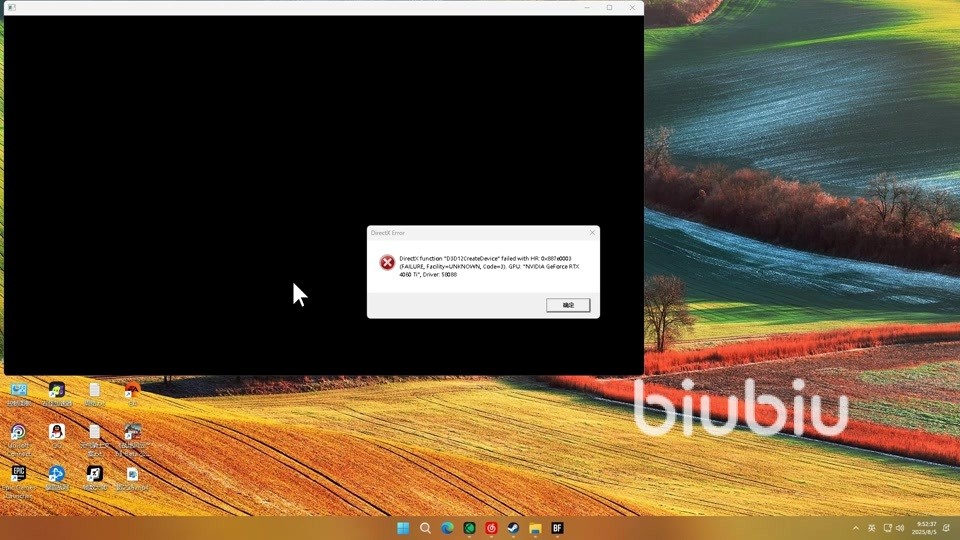Expand the hidden system tray icons
Viewport: 960px width, 540px height.
pyautogui.click(x=855, y=528)
